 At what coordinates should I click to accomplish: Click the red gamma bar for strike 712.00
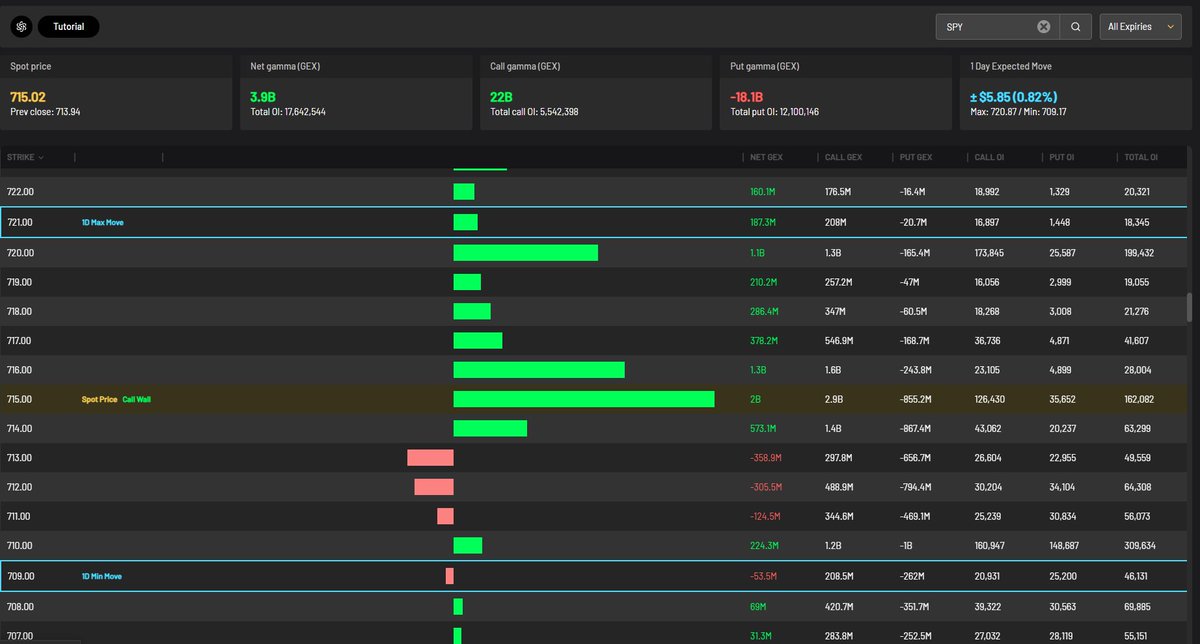[434, 487]
